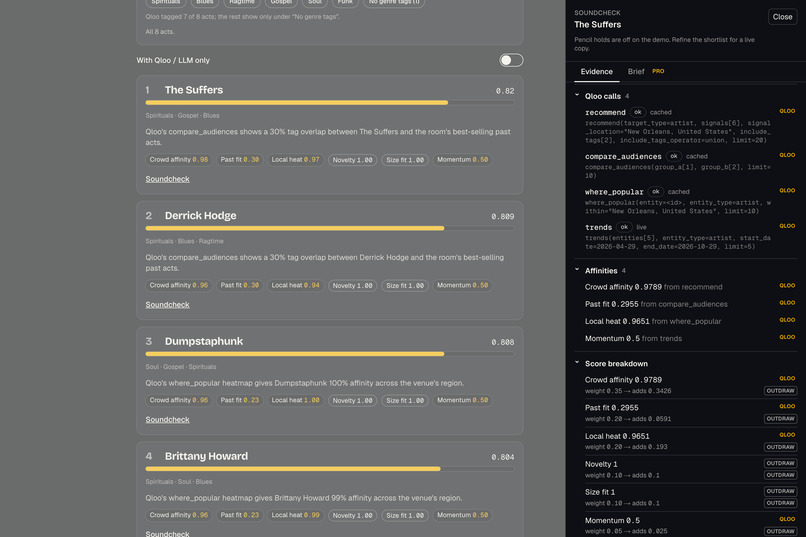Click QLOO tag beside Local heat from where_popular

(787, 320)
